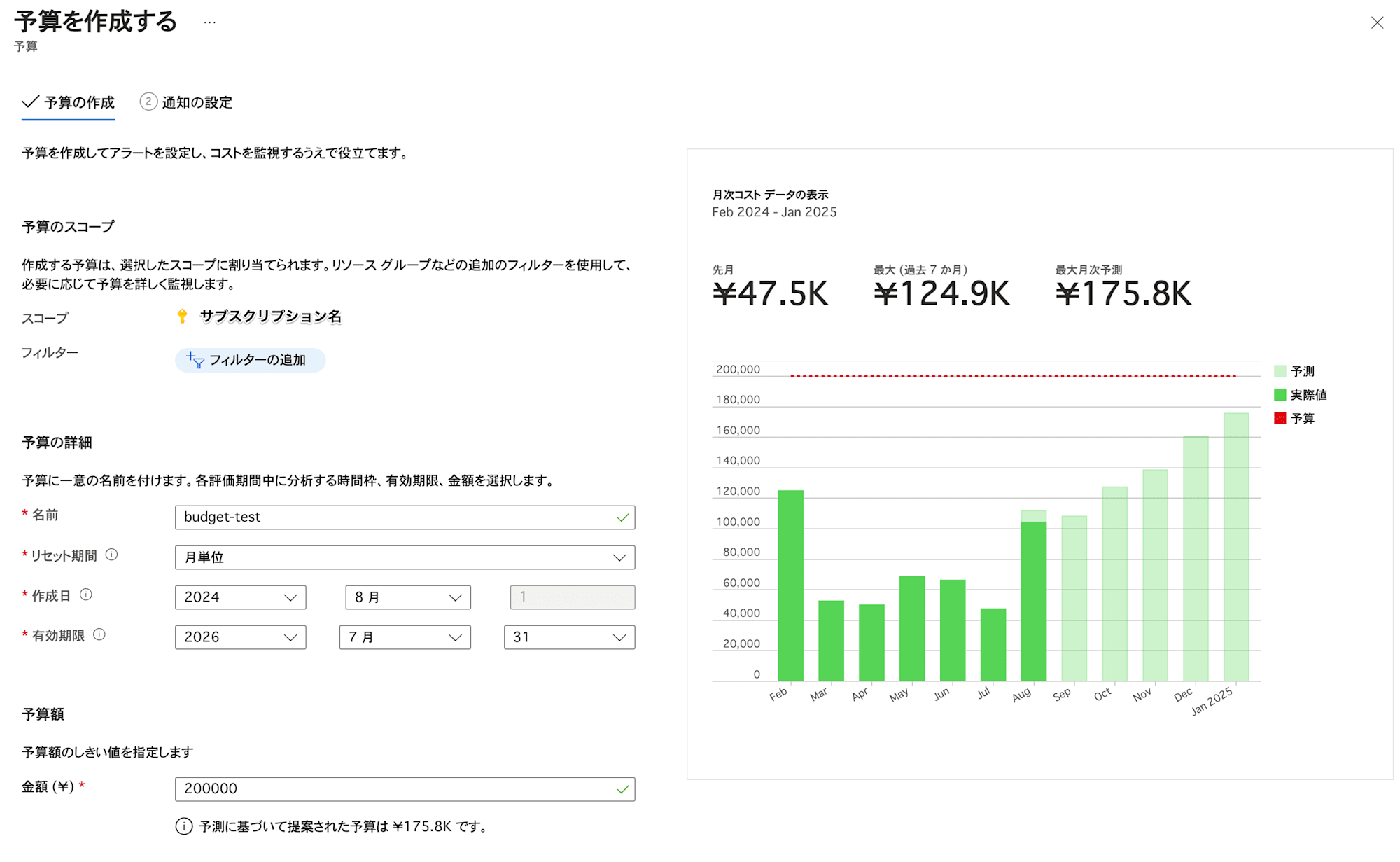Image resolution: width=1400 pixels, height=862 pixels.
Task: Show info tooltip for リセット期間
Action: (111, 555)
